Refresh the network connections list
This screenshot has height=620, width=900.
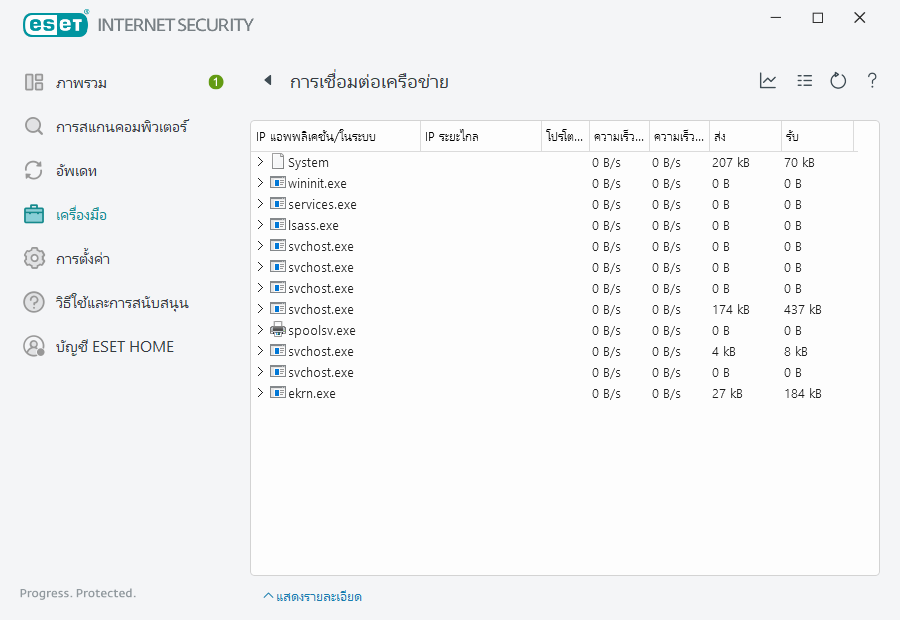point(838,81)
